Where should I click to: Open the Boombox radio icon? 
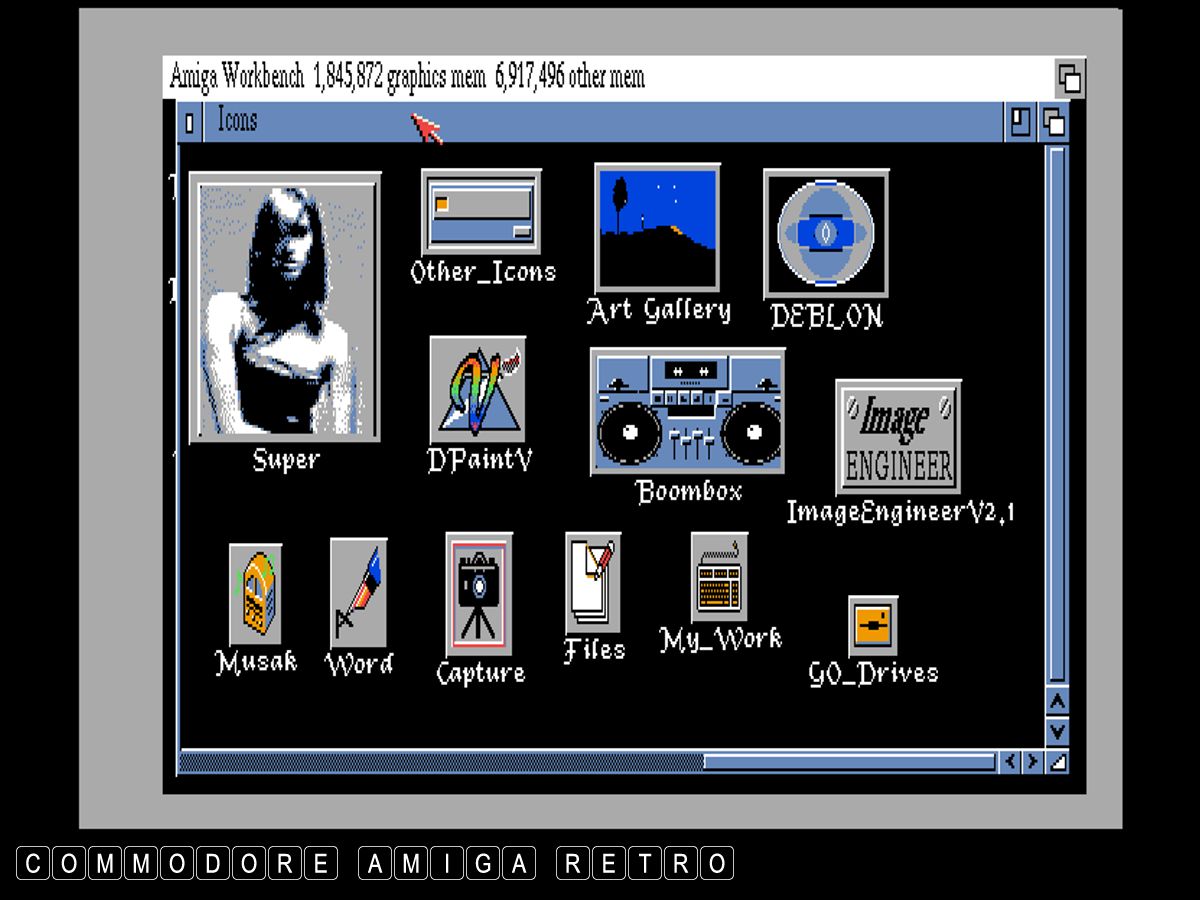(x=688, y=411)
